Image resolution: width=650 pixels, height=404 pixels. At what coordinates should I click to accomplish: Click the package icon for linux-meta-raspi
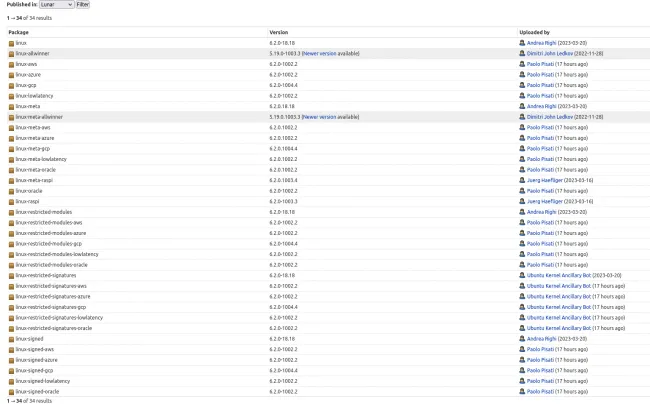[12, 180]
